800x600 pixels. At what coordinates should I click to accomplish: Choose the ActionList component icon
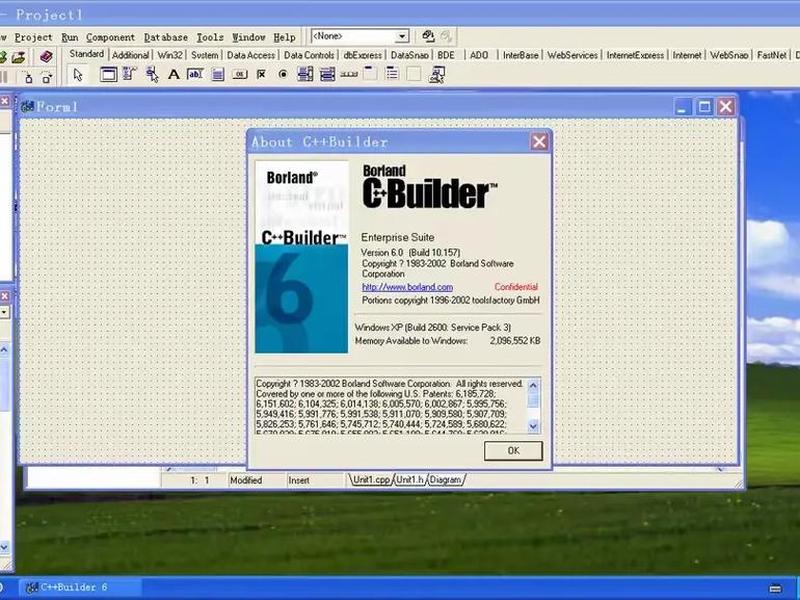[x=437, y=74]
